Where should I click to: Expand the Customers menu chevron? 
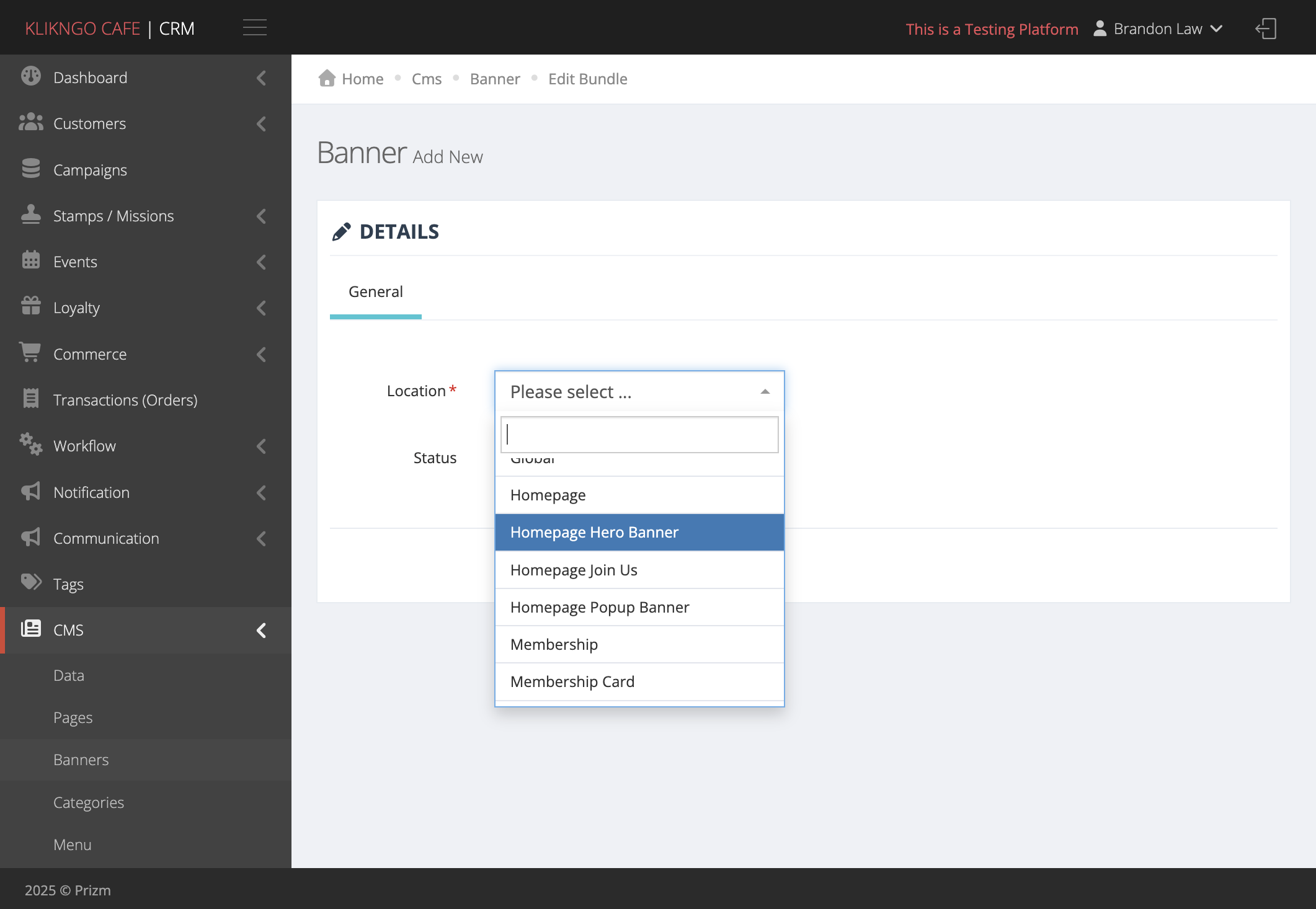[261, 124]
